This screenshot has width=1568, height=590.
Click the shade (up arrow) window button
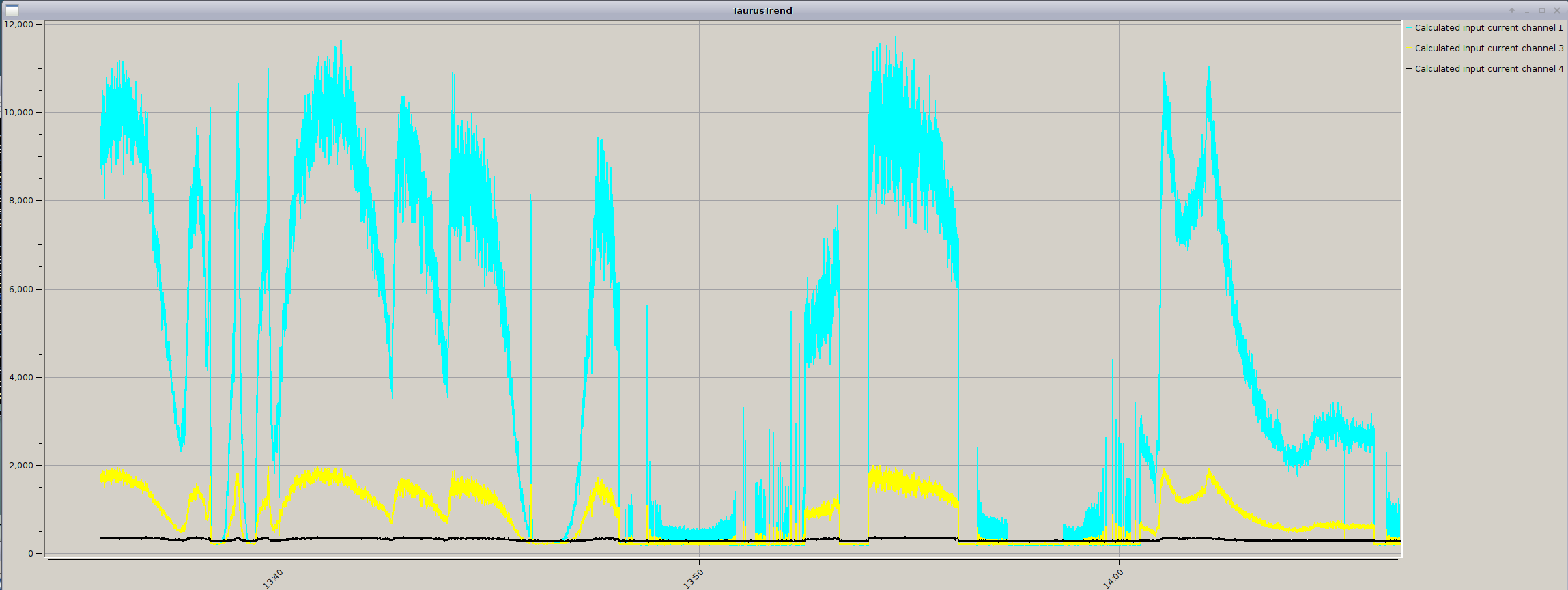pyautogui.click(x=1512, y=10)
